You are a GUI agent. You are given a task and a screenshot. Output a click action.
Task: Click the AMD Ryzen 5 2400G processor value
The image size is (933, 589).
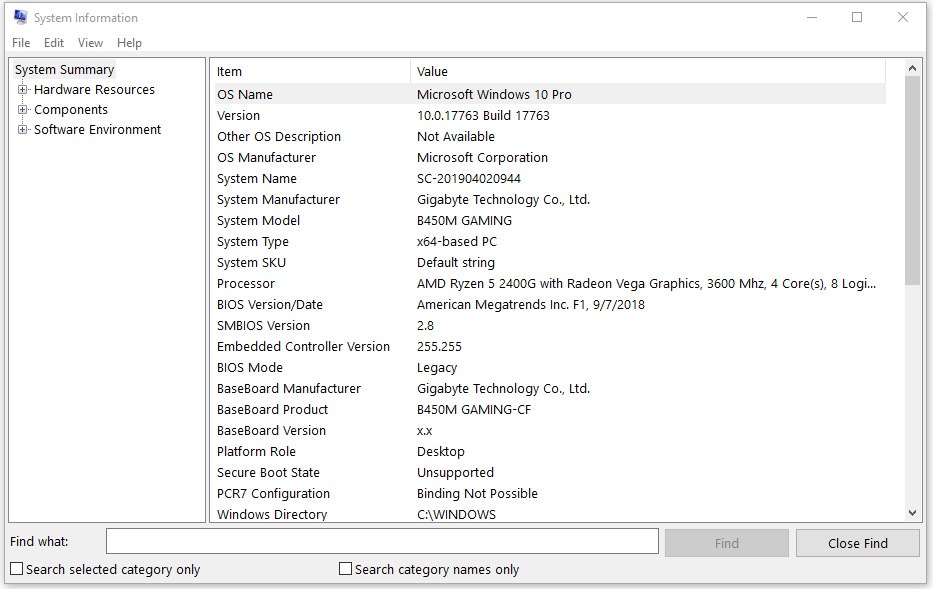point(646,284)
